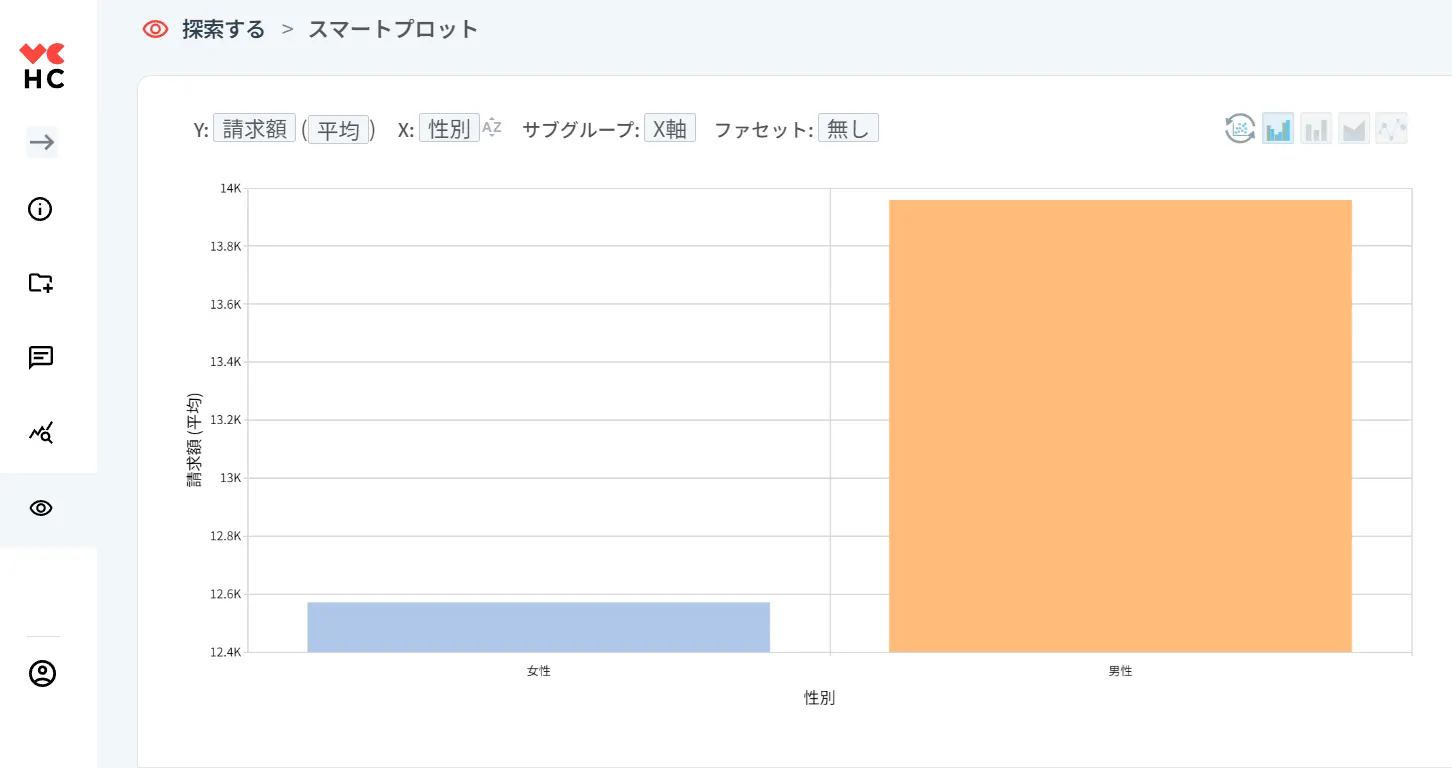Click the 探索する breadcrumb link
The width and height of the screenshot is (1452, 768).
[223, 29]
